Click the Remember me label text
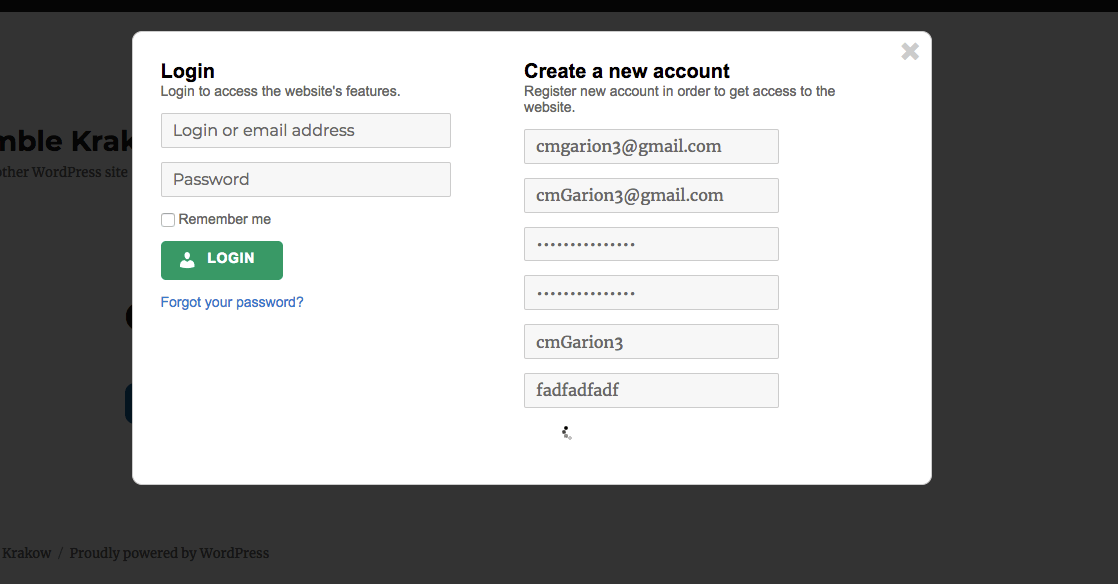This screenshot has width=1118, height=584. 224,220
